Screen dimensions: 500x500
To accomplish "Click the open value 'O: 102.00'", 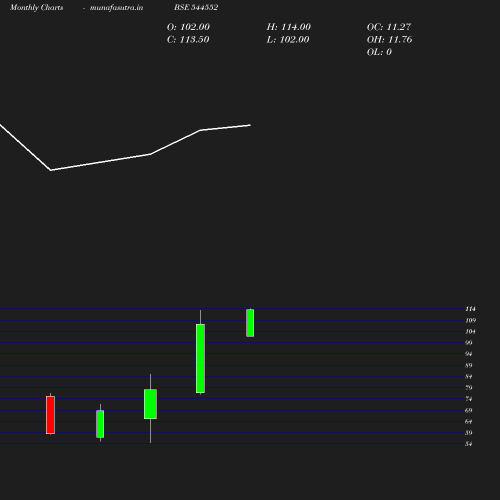I will tap(188, 27).
